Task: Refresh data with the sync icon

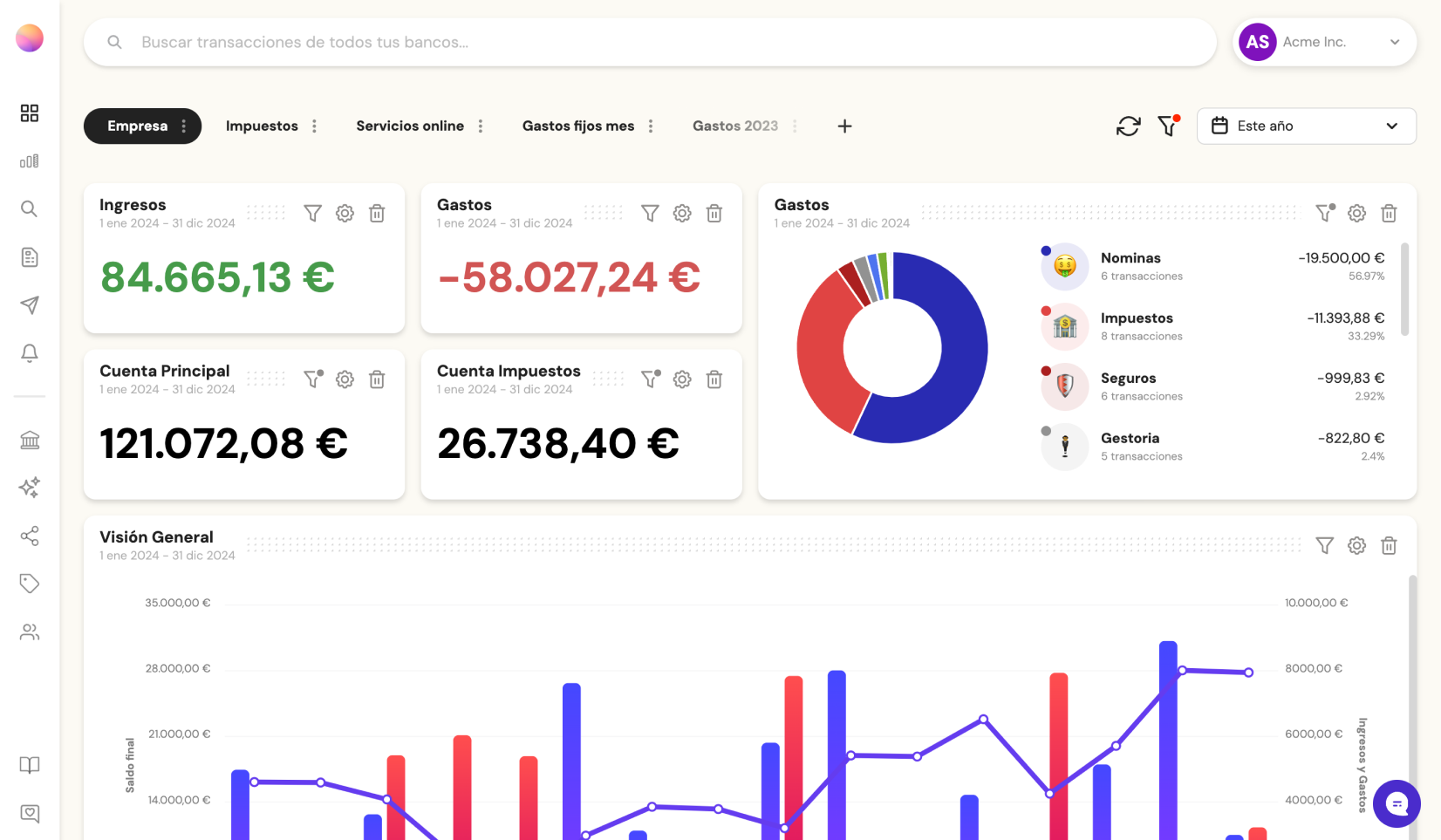Action: (x=1128, y=126)
